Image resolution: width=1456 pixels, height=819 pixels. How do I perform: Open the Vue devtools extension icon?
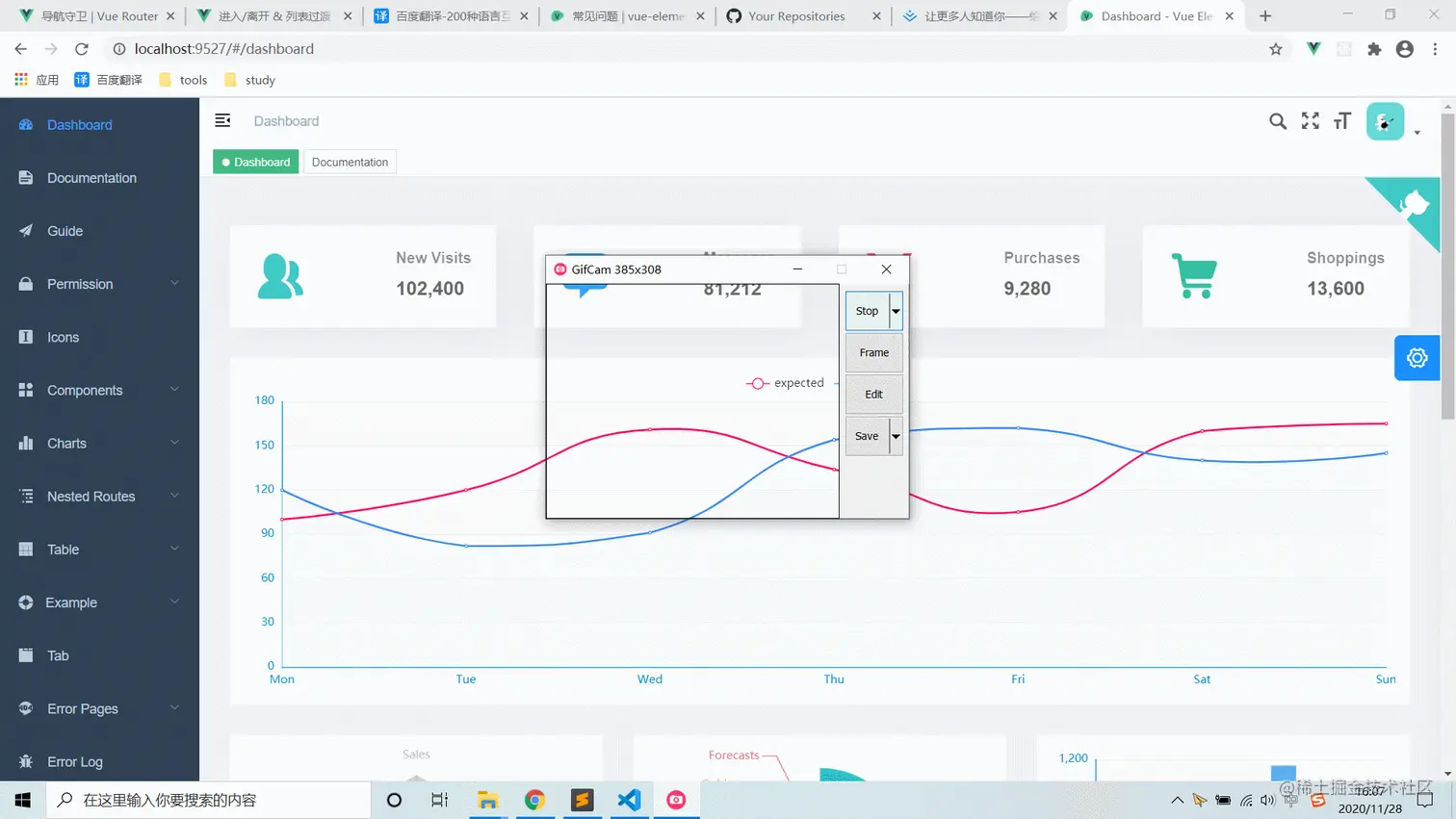[x=1313, y=49]
